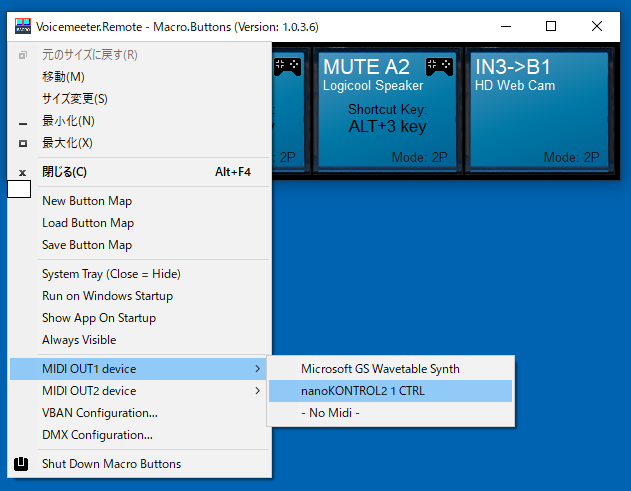Toggle Always Visible option

(x=139, y=340)
